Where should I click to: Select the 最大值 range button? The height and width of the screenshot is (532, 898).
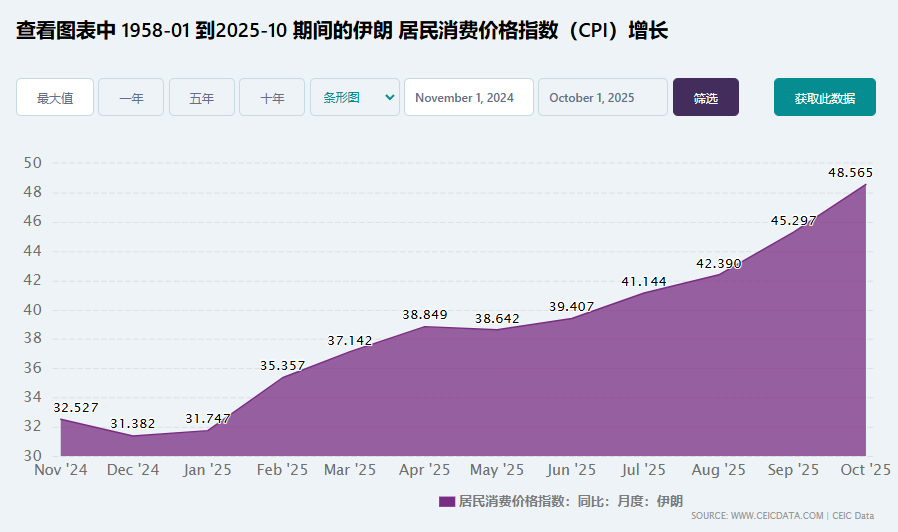pyautogui.click(x=55, y=98)
